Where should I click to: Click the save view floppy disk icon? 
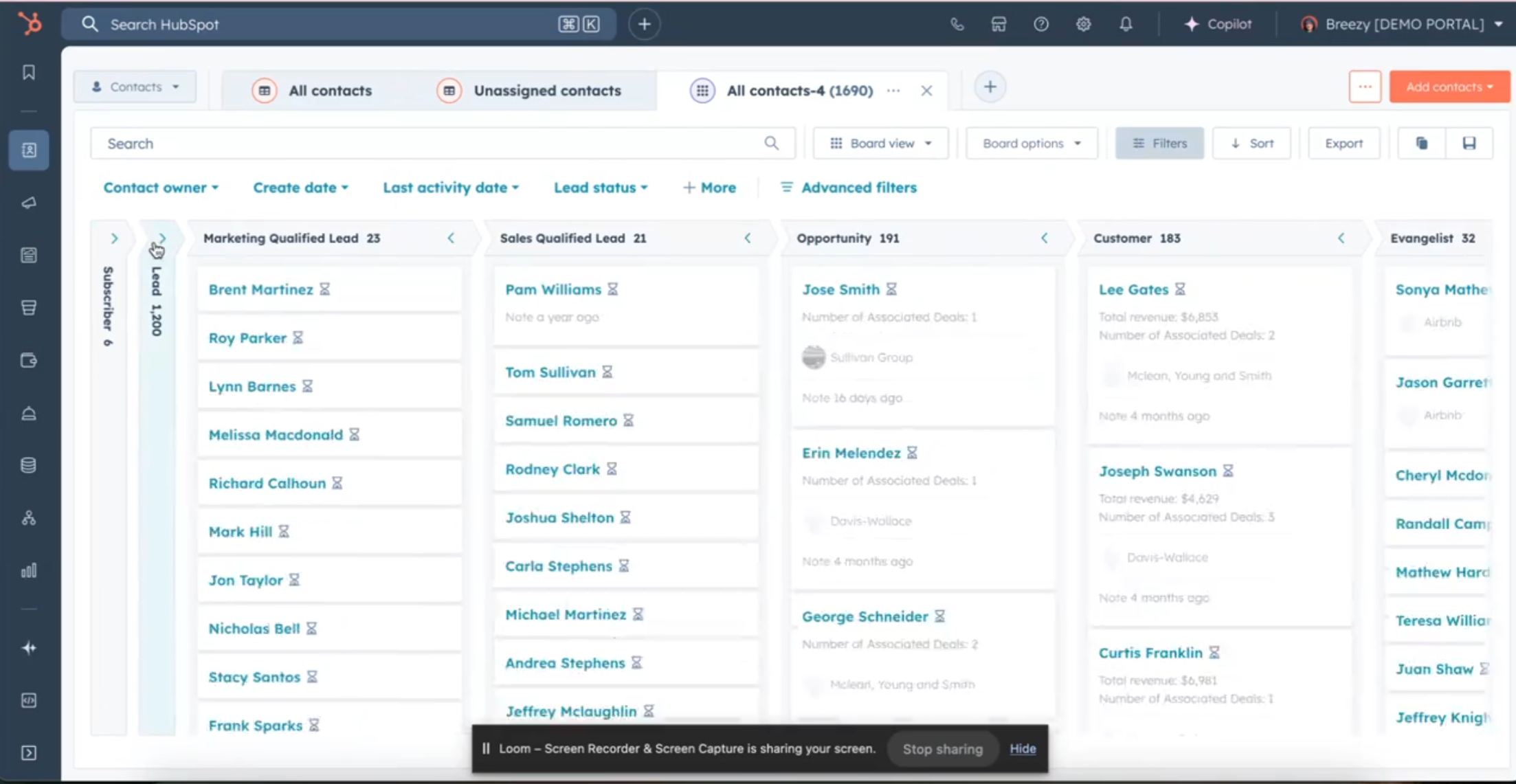(1469, 143)
